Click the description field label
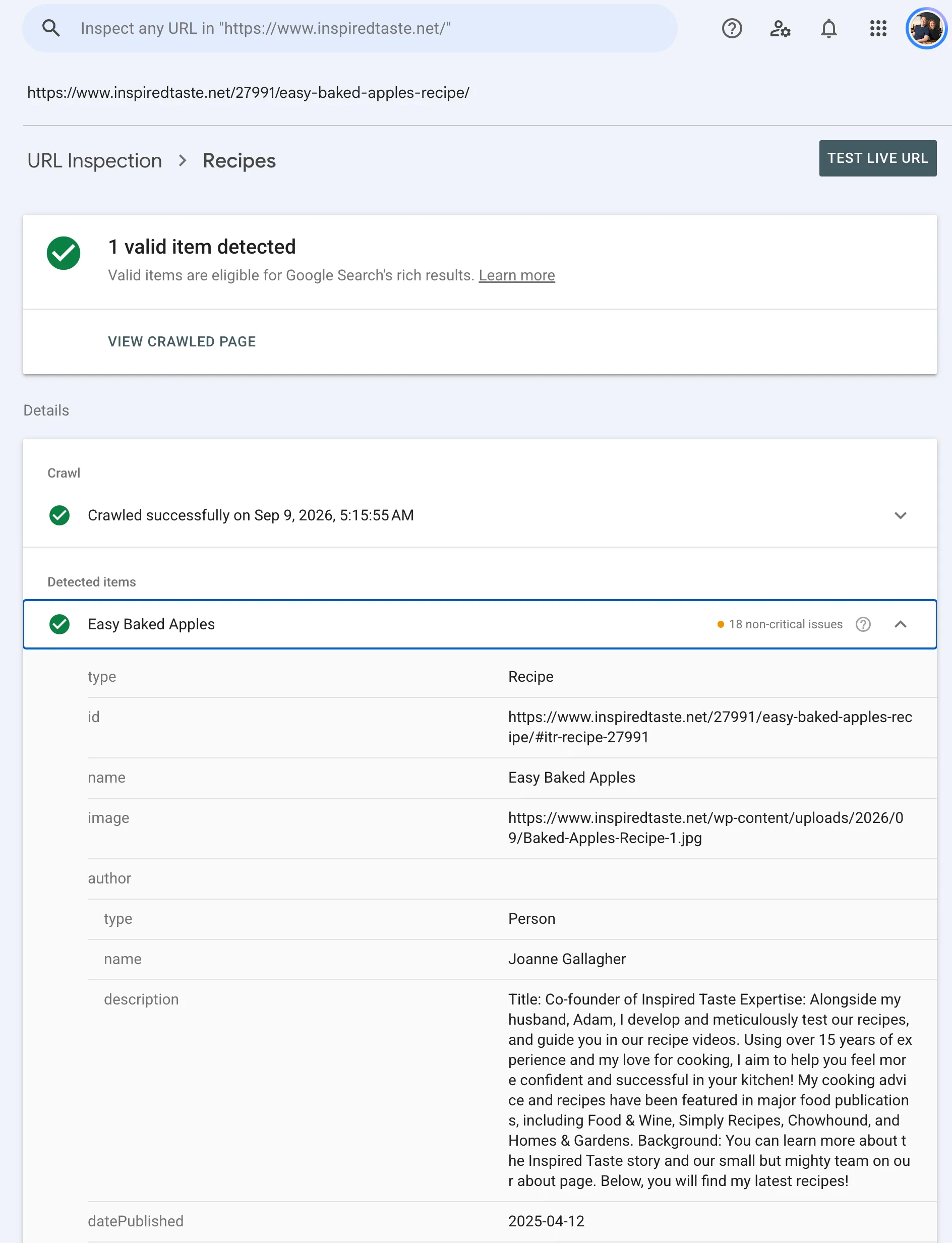Image resolution: width=952 pixels, height=1243 pixels. tap(141, 999)
